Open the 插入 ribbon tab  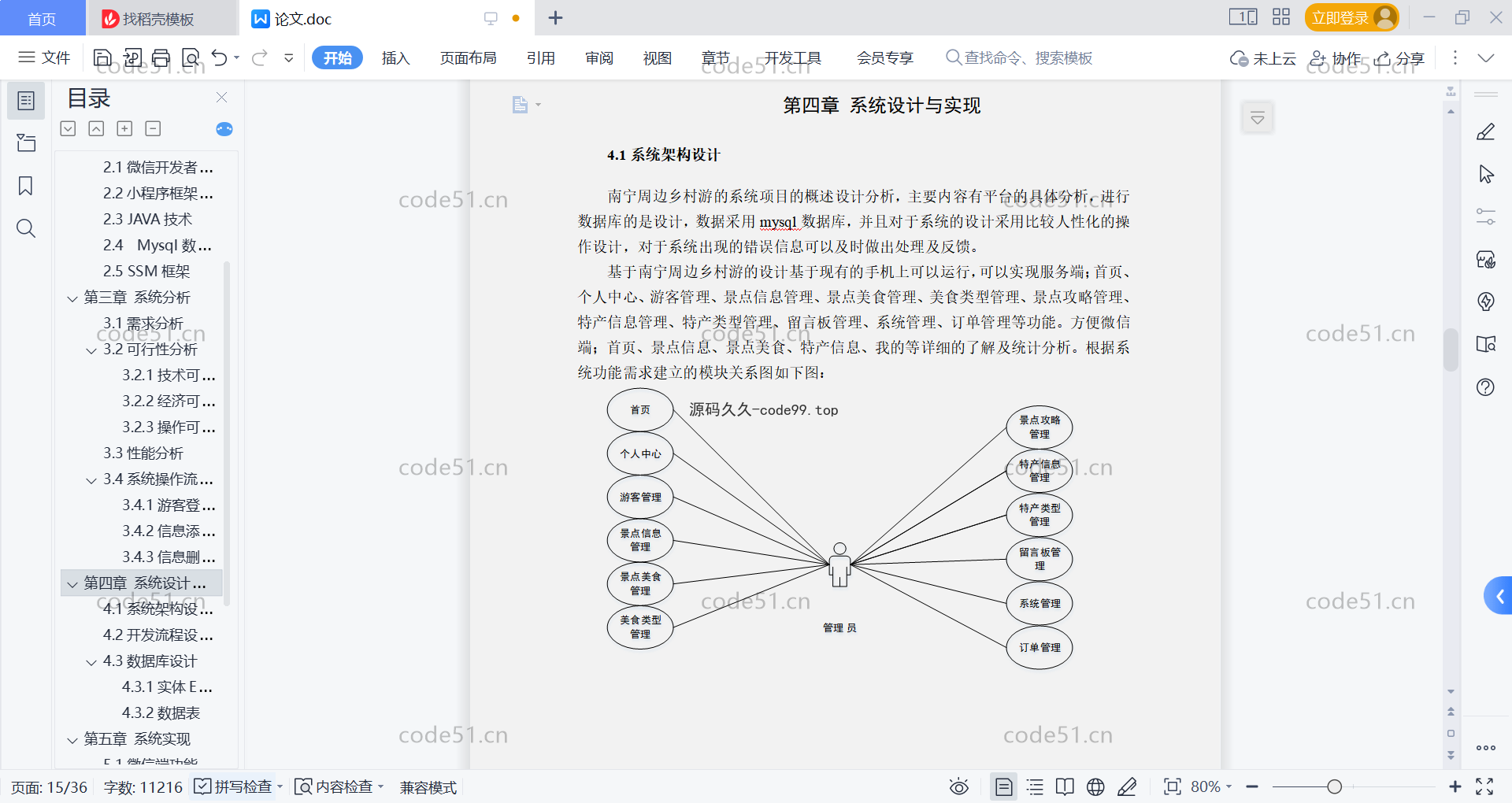pyautogui.click(x=395, y=57)
